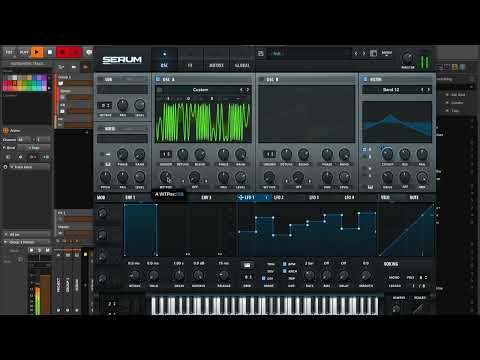This screenshot has height=360, width=480.
Task: Click the OSC A WT POS knob
Action: coord(166,178)
